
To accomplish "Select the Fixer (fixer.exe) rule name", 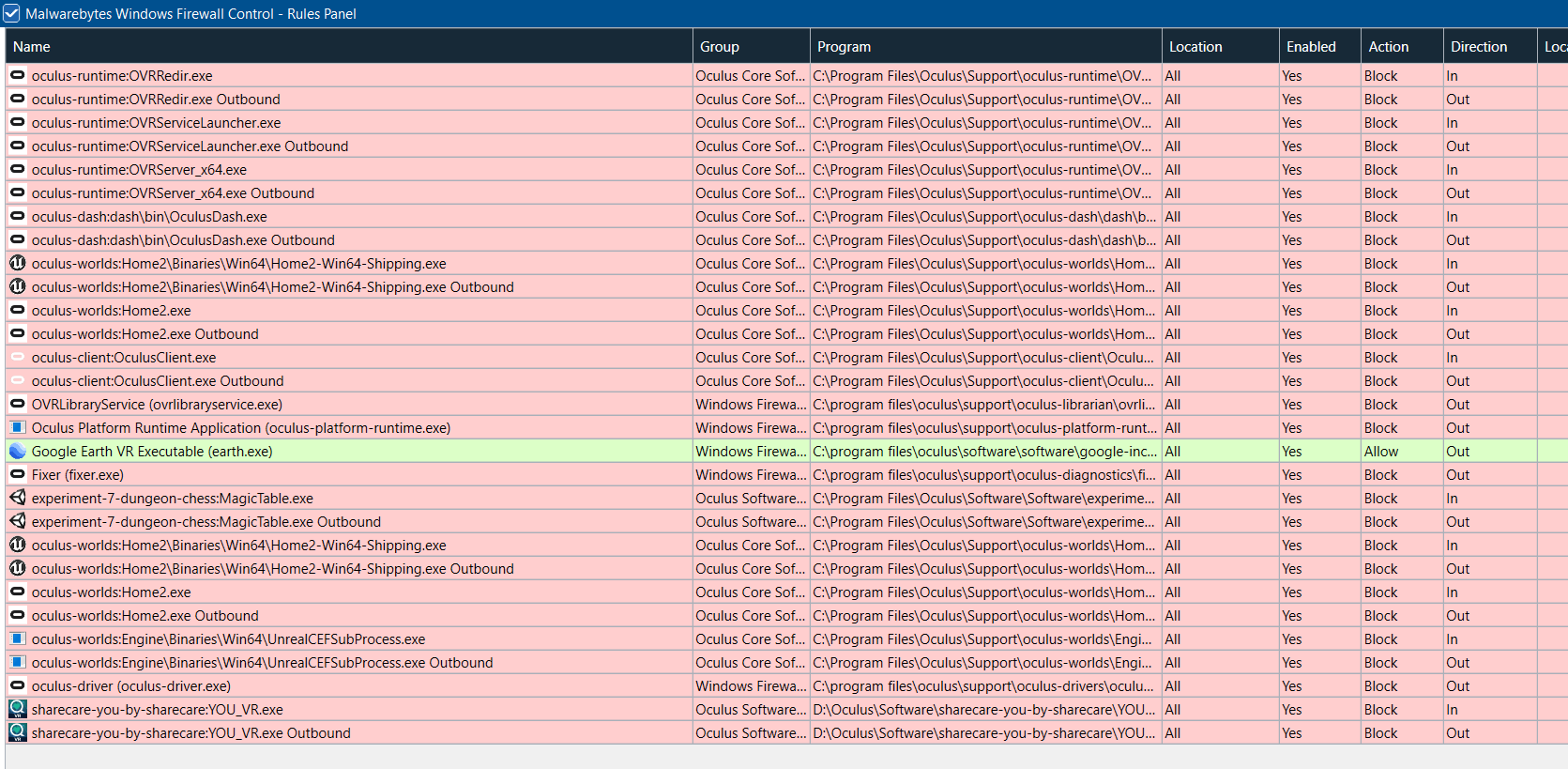I will point(78,475).
